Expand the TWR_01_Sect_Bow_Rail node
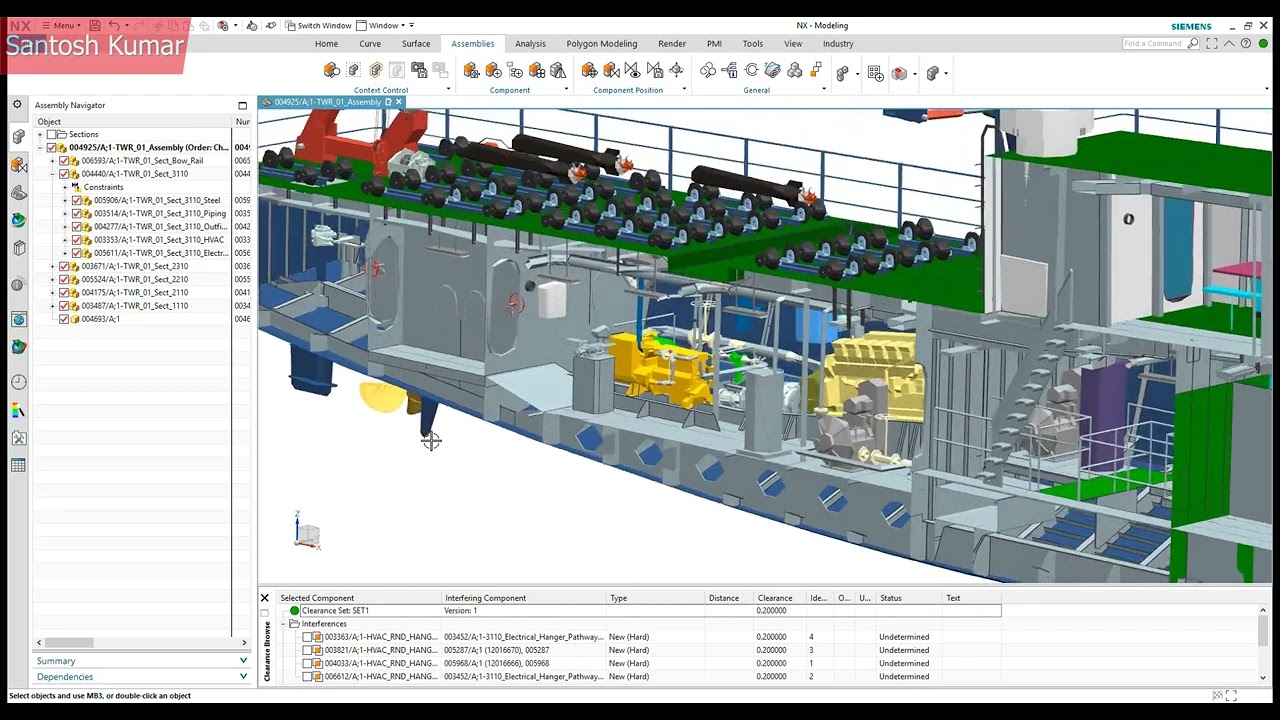Image resolution: width=1280 pixels, height=720 pixels. 53,161
